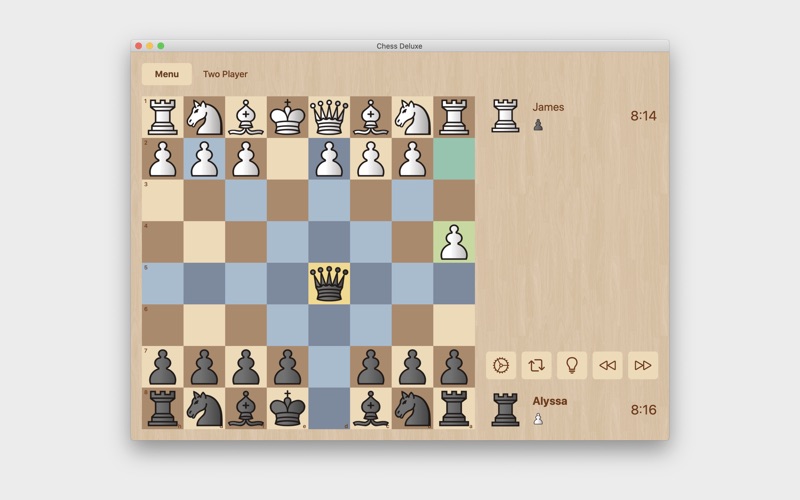Click James's clock showing 8:14
The height and width of the screenshot is (500, 800).
tap(643, 116)
